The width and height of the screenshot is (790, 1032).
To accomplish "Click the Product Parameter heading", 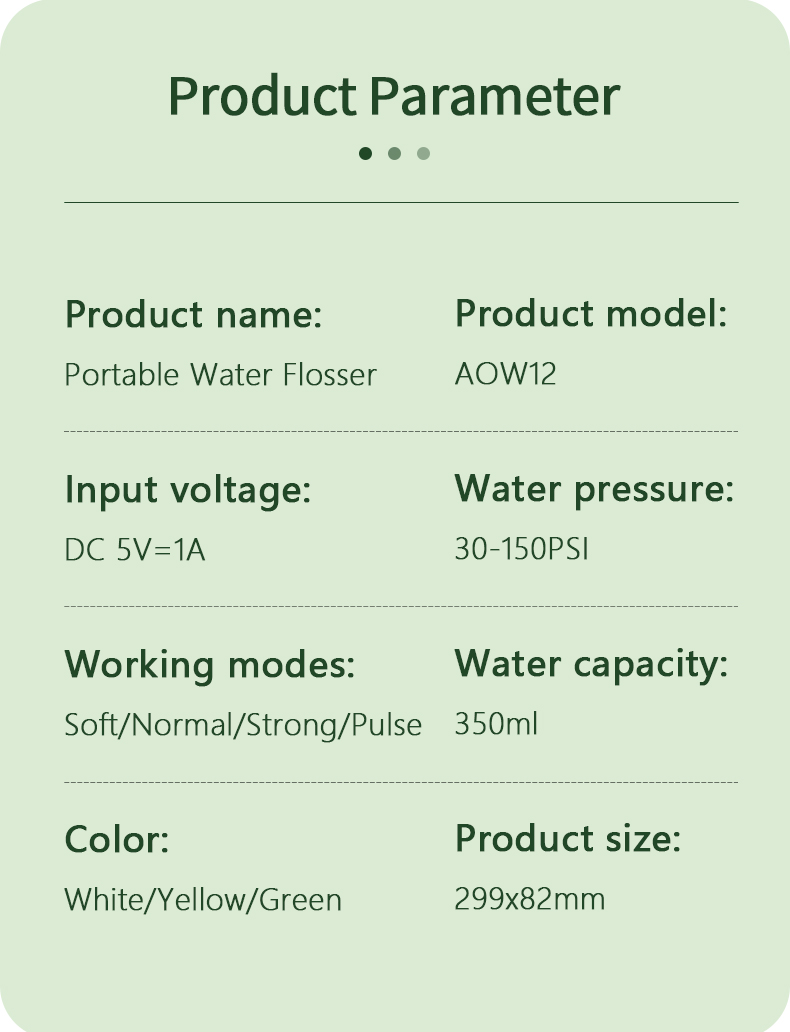I will pyautogui.click(x=394, y=96).
